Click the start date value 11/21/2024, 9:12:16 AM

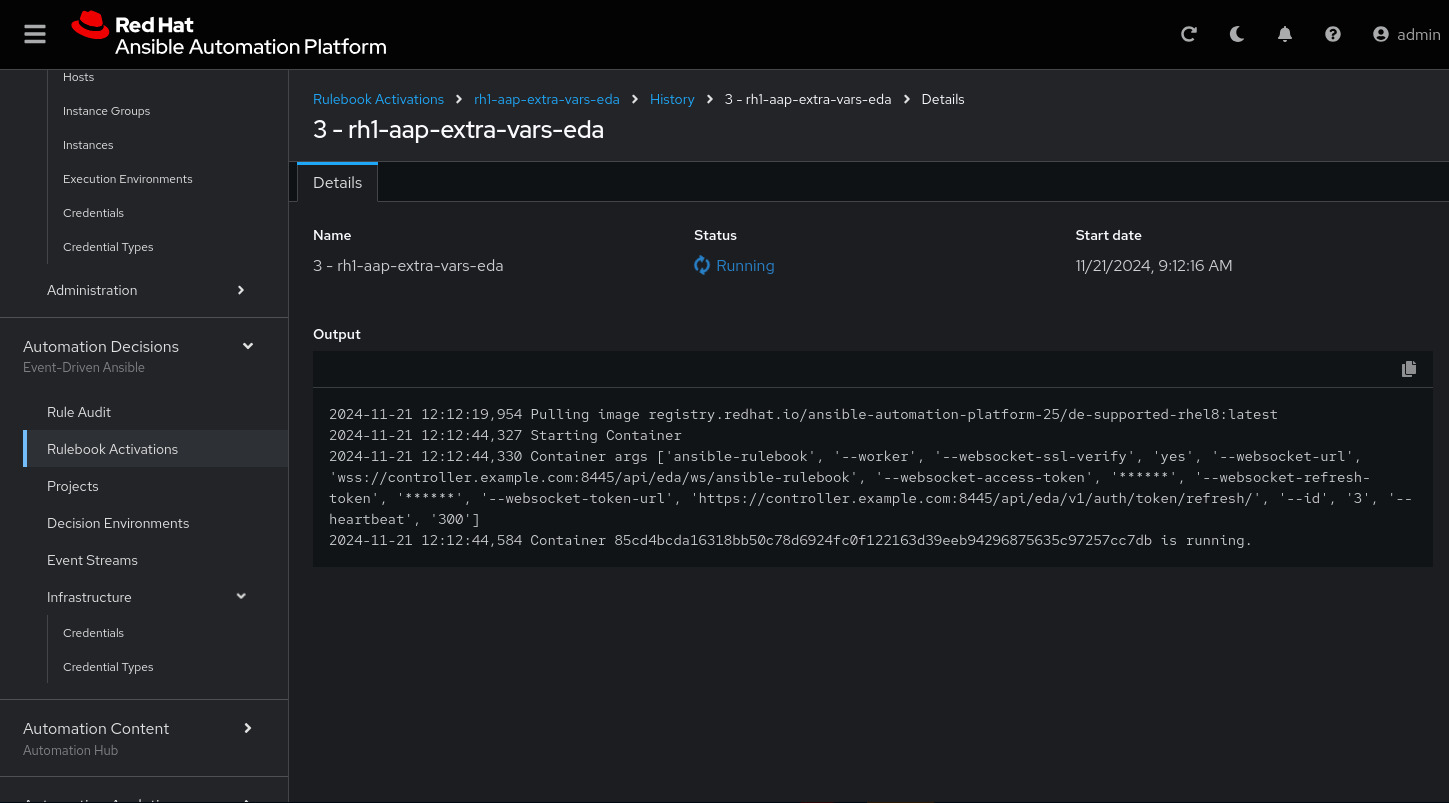1154,265
